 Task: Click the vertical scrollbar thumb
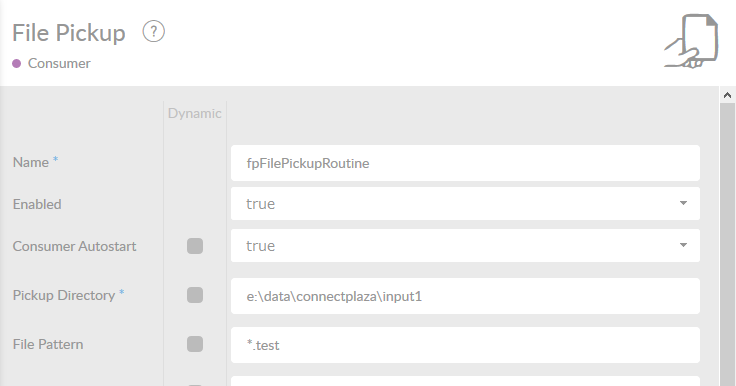(727, 244)
